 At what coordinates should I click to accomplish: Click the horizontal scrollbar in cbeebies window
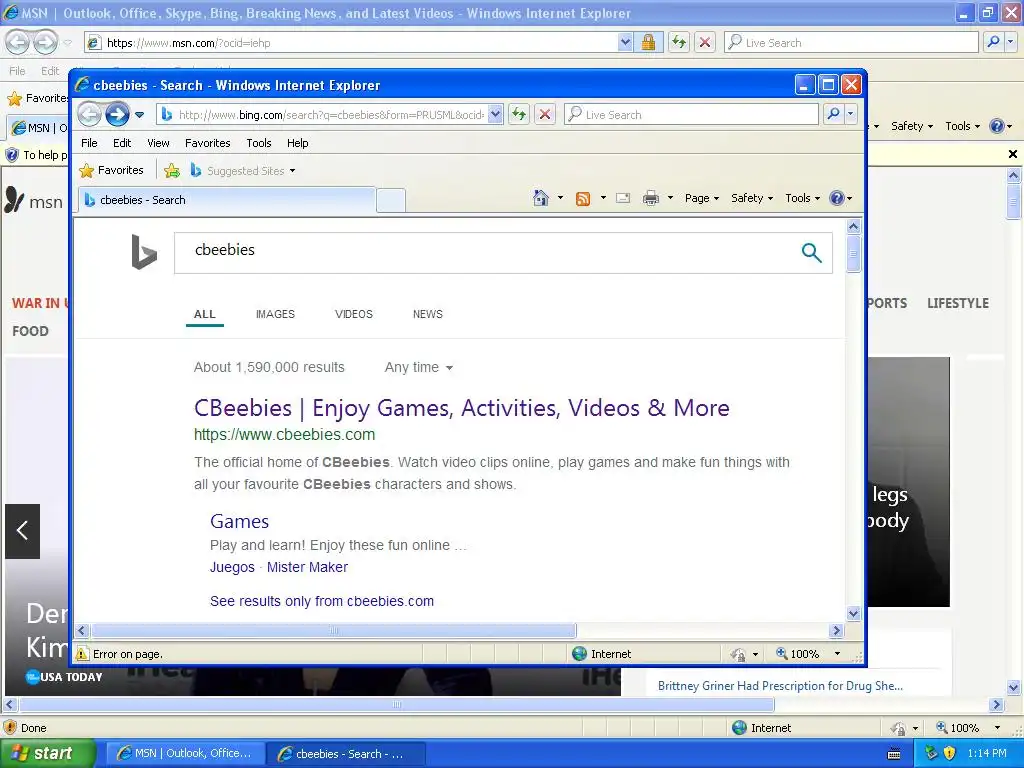coord(334,631)
